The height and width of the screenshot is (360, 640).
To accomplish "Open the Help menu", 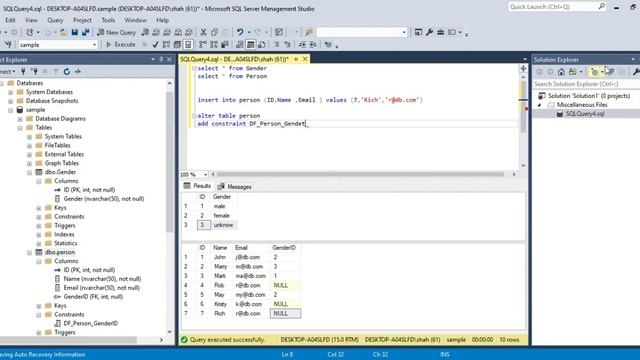I will pyautogui.click(x=162, y=20).
